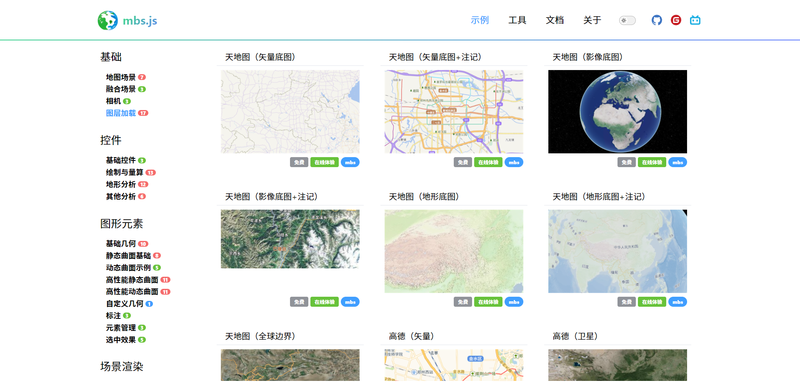The image size is (800, 383).
Task: Click 在线体验 button under 天地图（矢量底图）
Action: coord(324,162)
